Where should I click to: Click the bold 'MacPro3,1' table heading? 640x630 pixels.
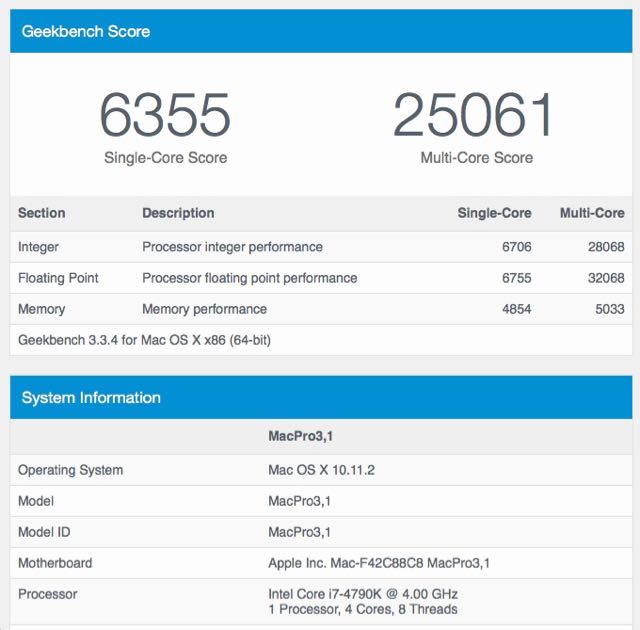coord(300,436)
